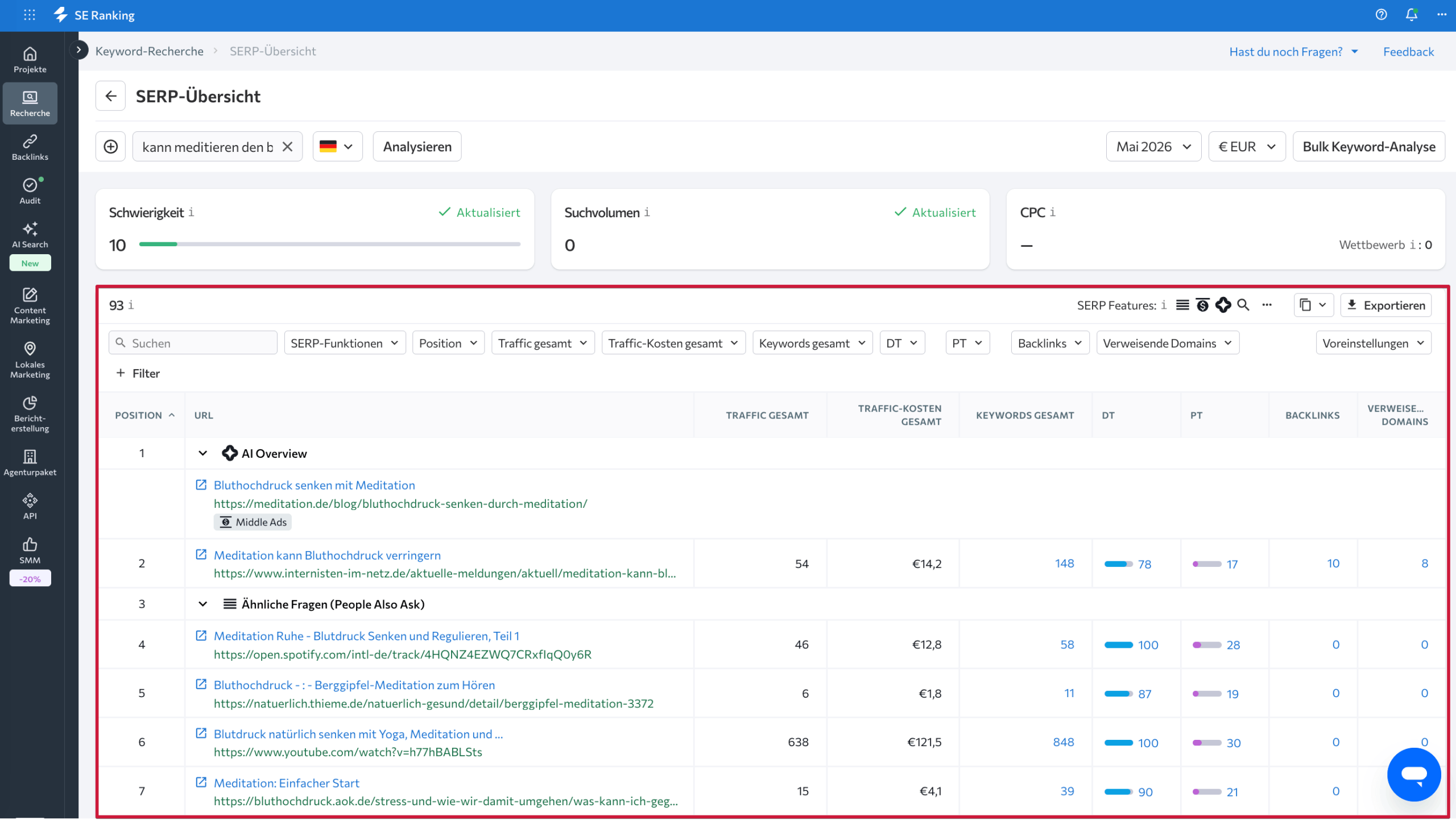Open Traffic-Kosten gesamt filter dropdown
This screenshot has height=820, width=1456.
(673, 343)
